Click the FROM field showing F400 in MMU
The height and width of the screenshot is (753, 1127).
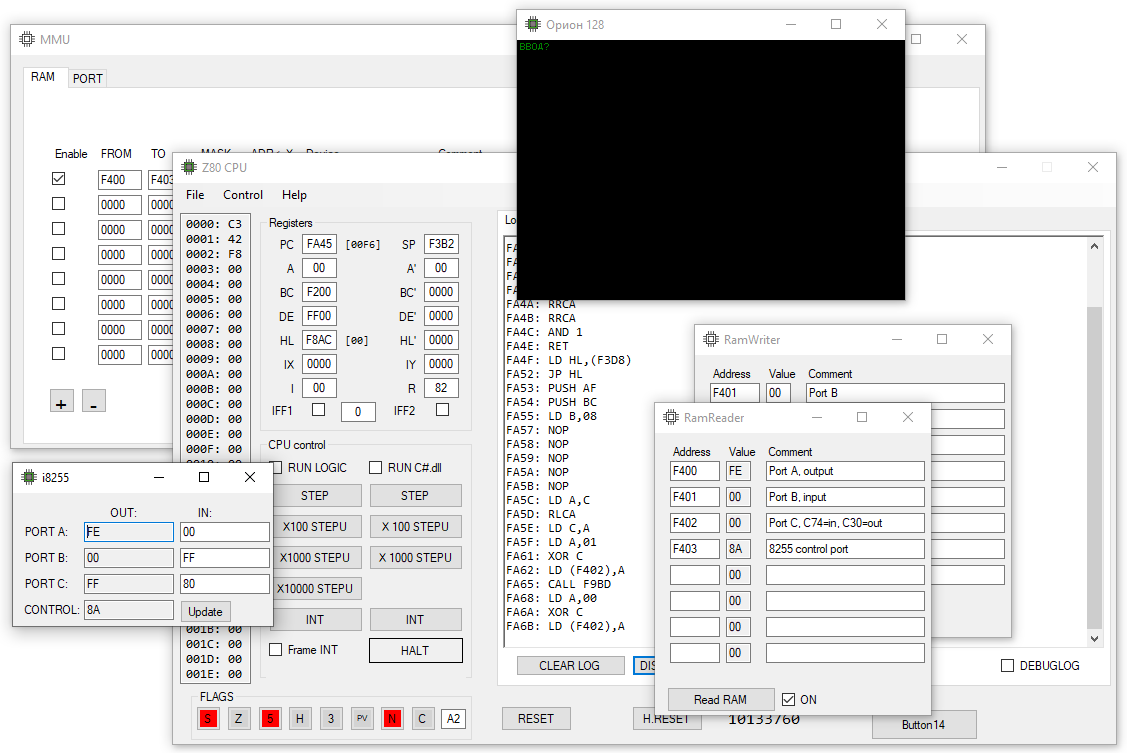coord(120,180)
